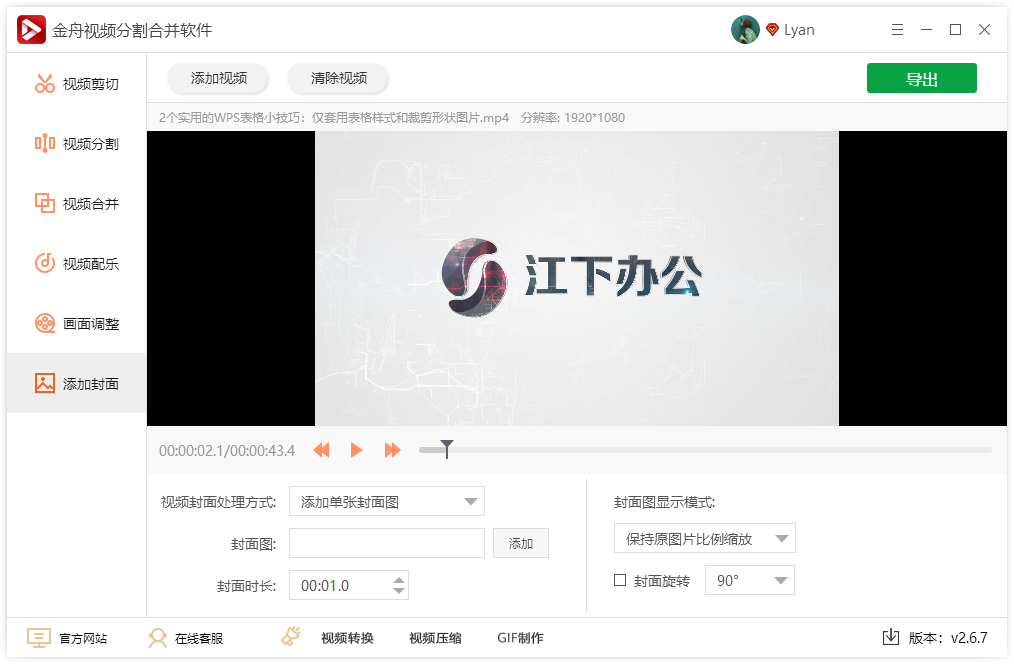This screenshot has width=1014, height=664.
Task: Maximize the window
Action: point(955,30)
